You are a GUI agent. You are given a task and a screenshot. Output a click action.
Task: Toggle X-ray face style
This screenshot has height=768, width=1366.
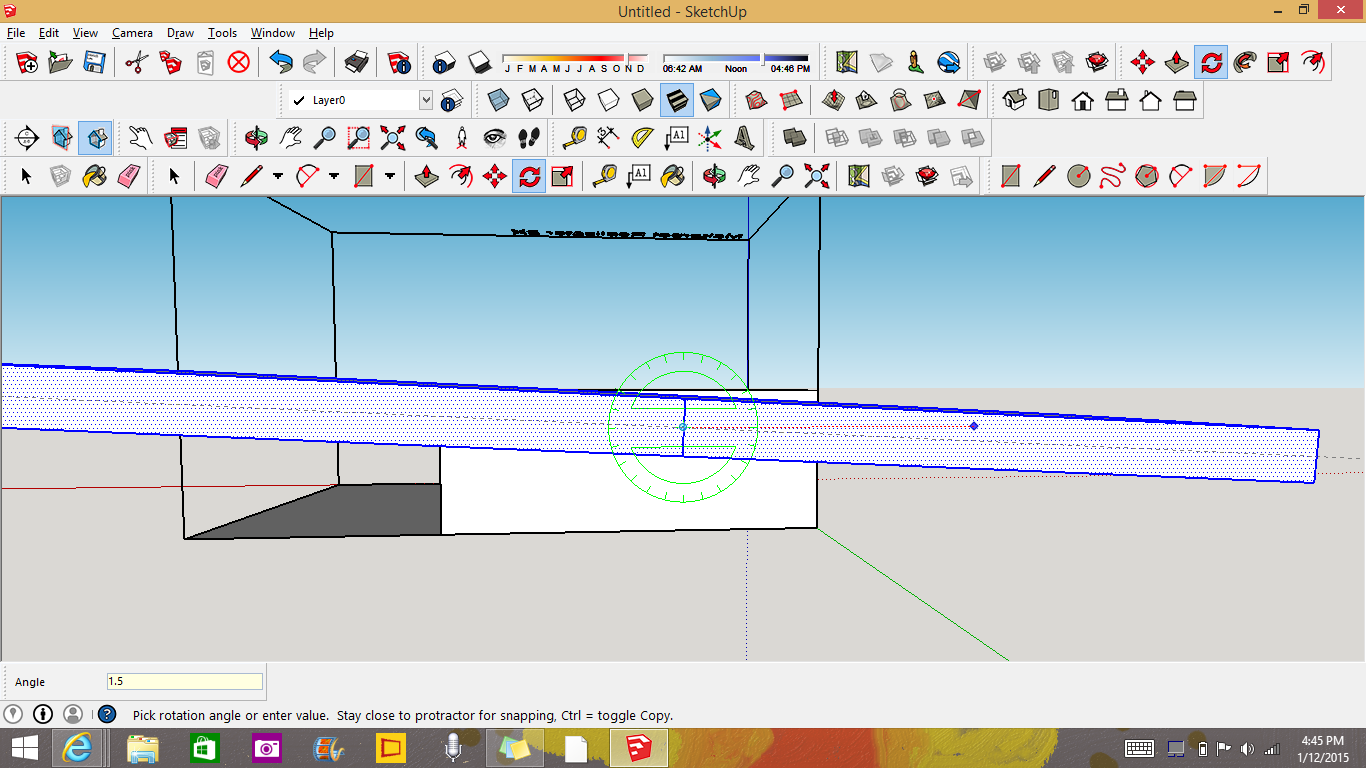tap(499, 100)
